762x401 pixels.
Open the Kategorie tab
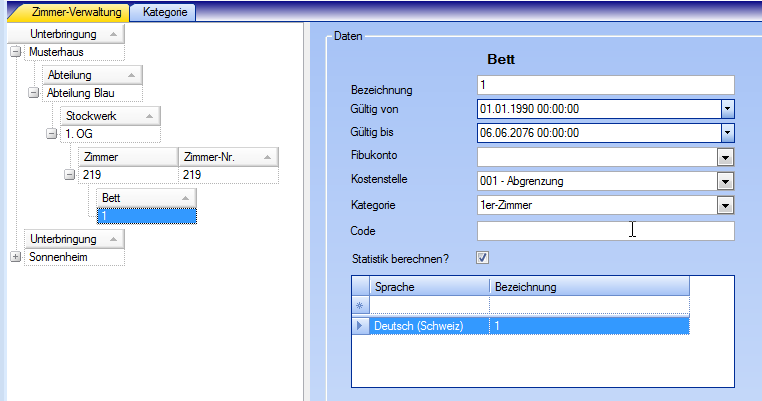(x=164, y=12)
